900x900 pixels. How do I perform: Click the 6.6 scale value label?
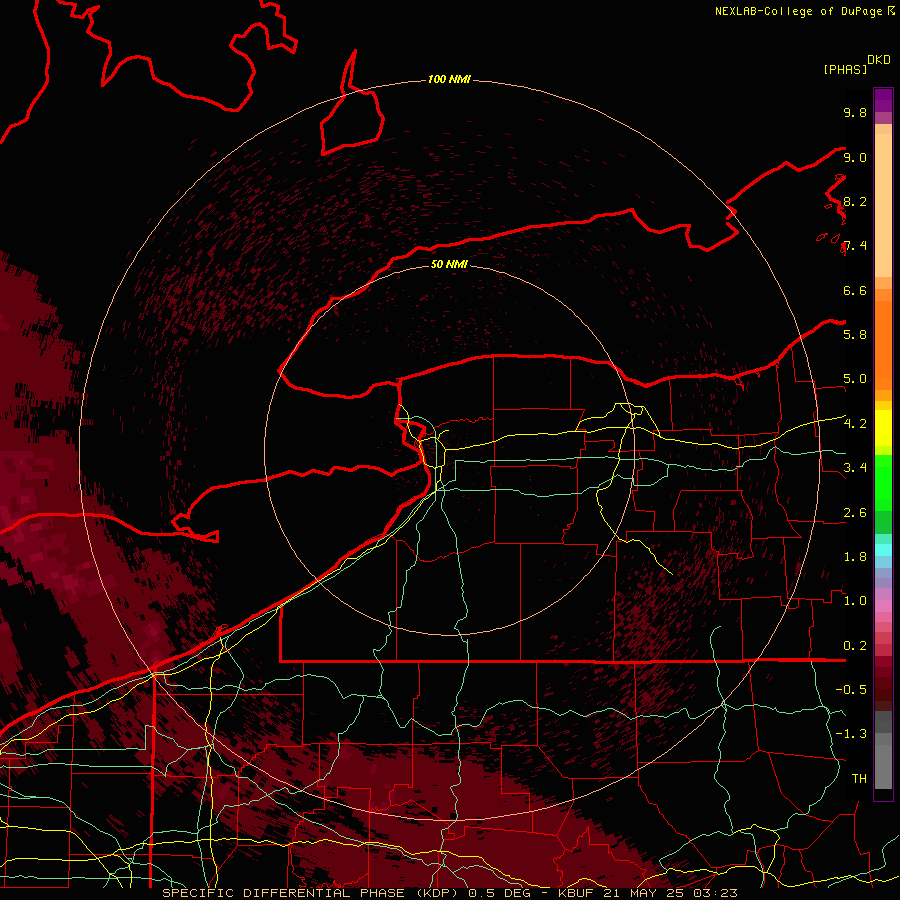[855, 290]
